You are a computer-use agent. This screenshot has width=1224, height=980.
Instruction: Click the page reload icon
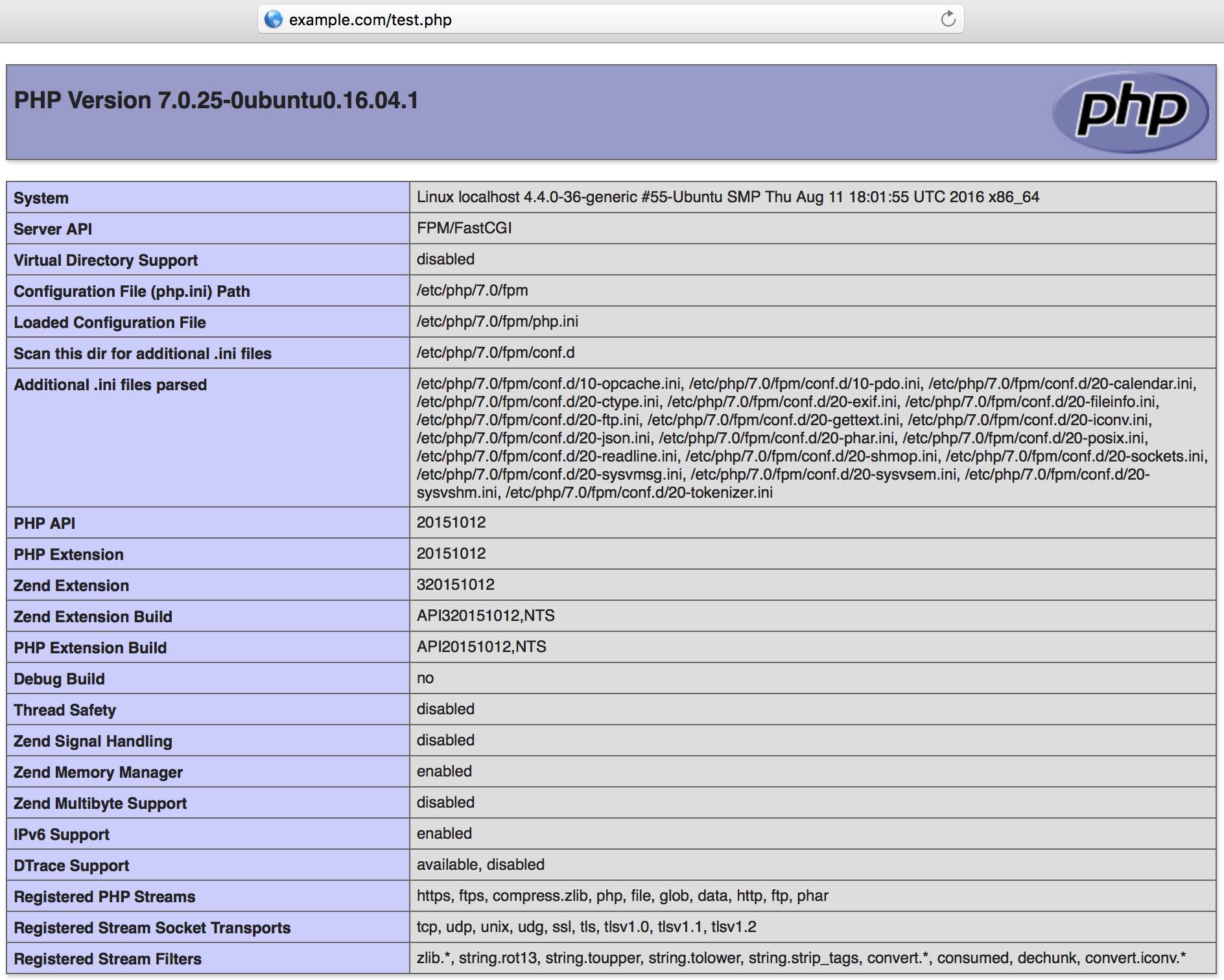click(x=949, y=19)
